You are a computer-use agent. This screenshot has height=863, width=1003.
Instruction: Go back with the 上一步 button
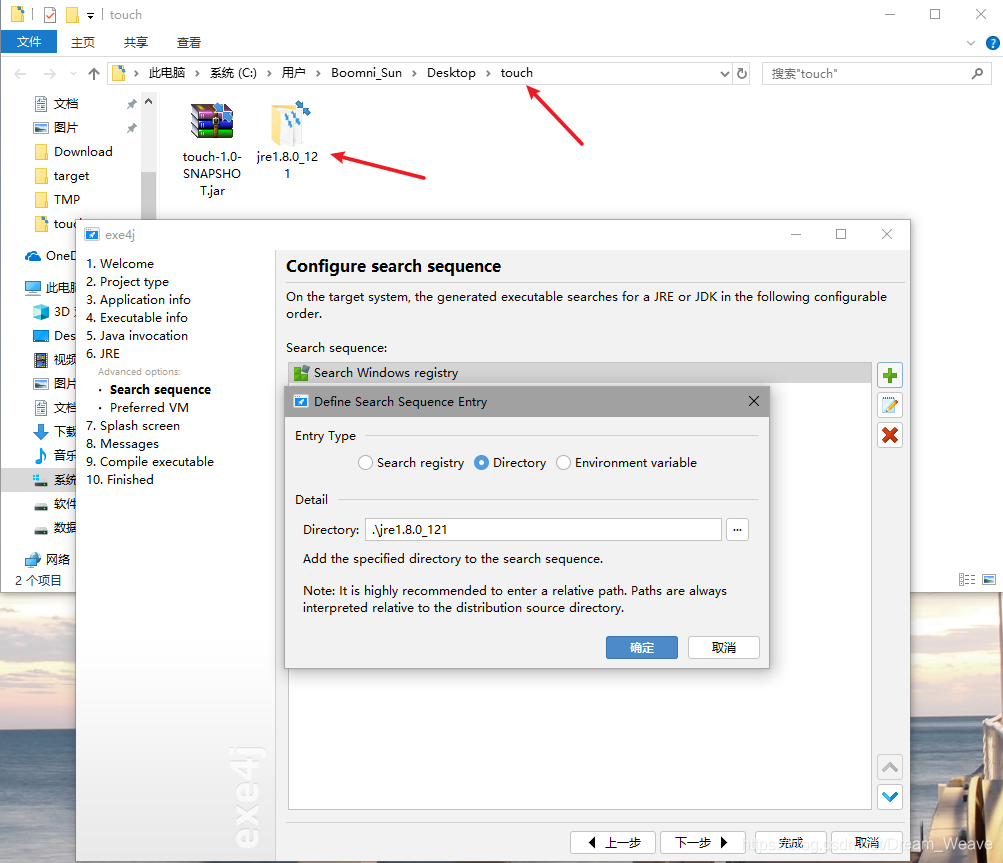pos(613,843)
